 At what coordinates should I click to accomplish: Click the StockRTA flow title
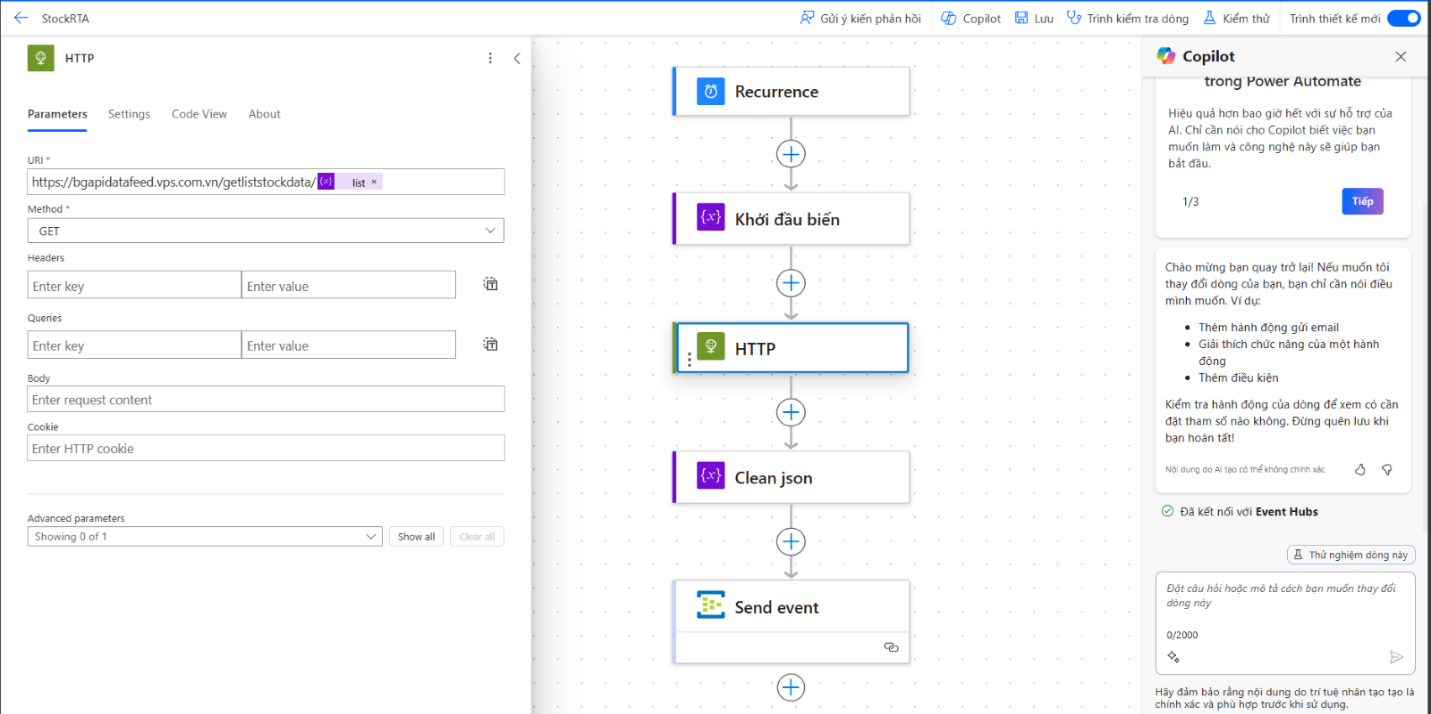coord(65,18)
